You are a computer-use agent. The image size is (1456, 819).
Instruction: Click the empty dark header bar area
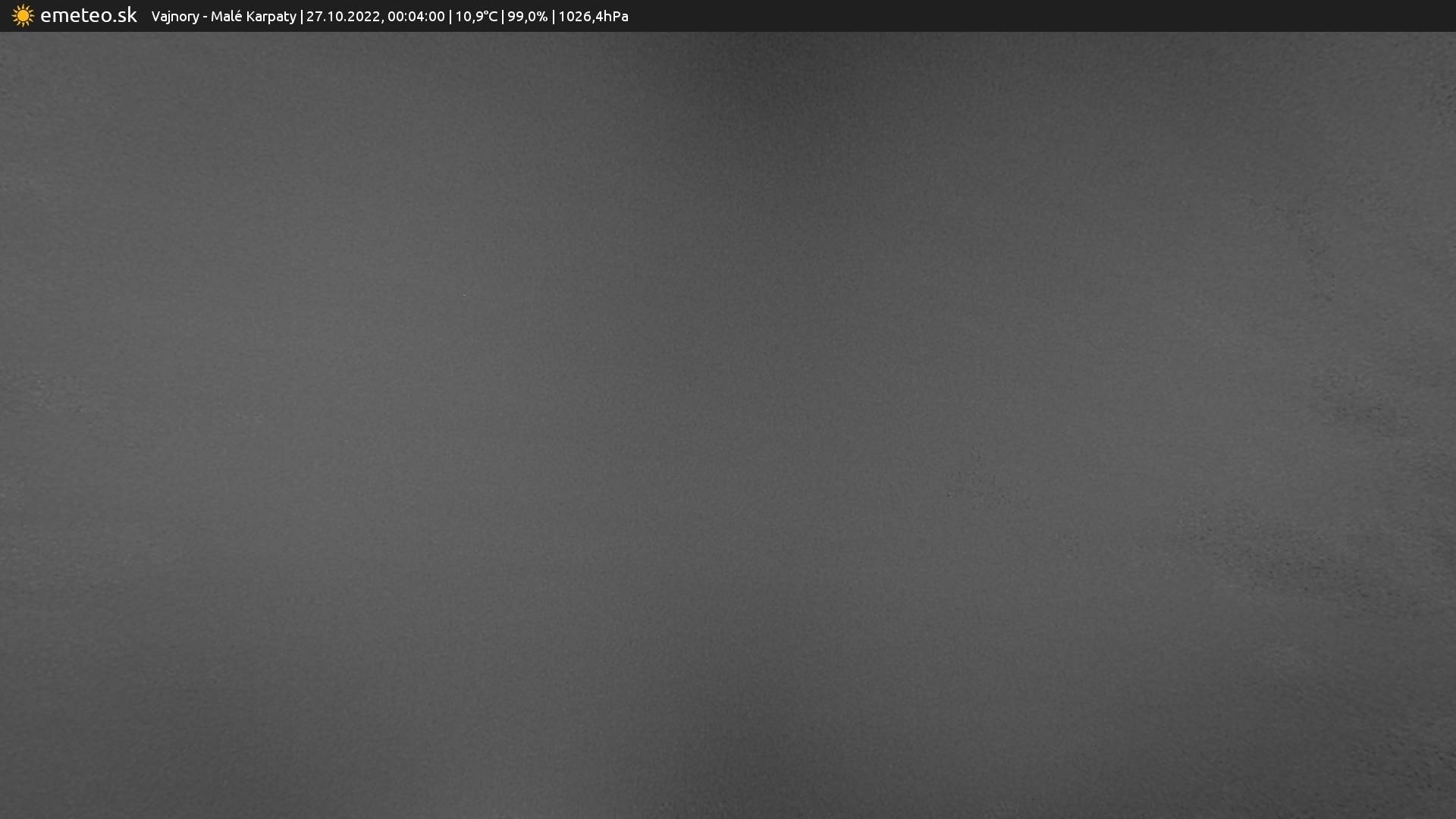tap(1062, 16)
